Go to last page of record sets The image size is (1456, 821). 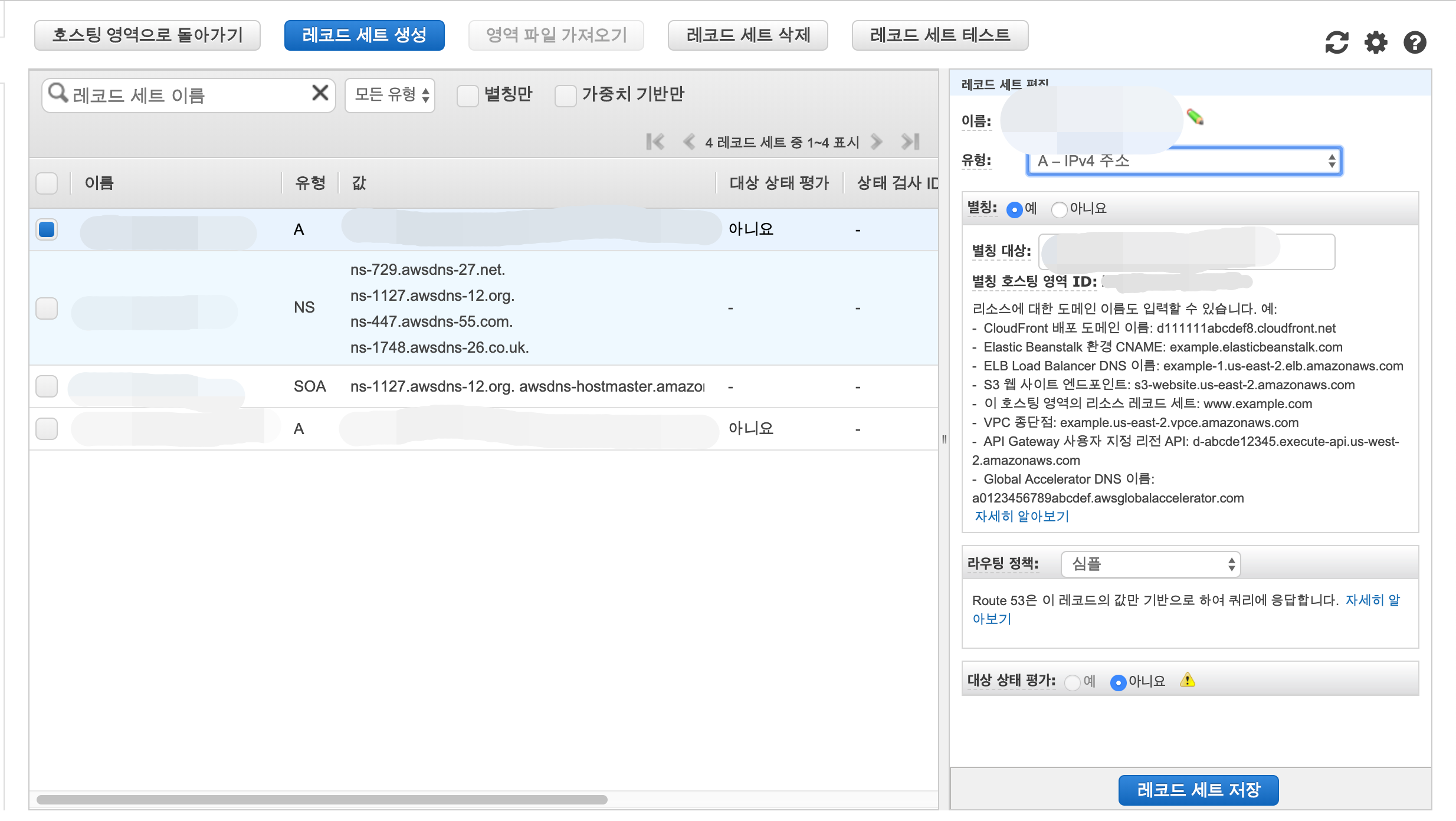coord(910,142)
